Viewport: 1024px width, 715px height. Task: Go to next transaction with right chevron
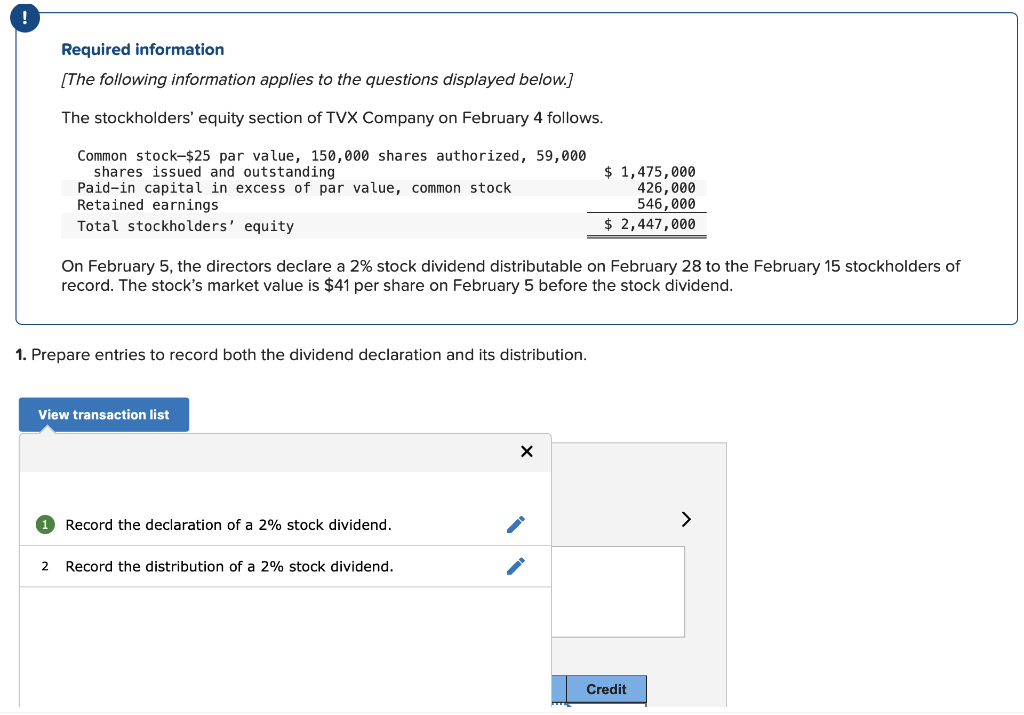[x=686, y=519]
